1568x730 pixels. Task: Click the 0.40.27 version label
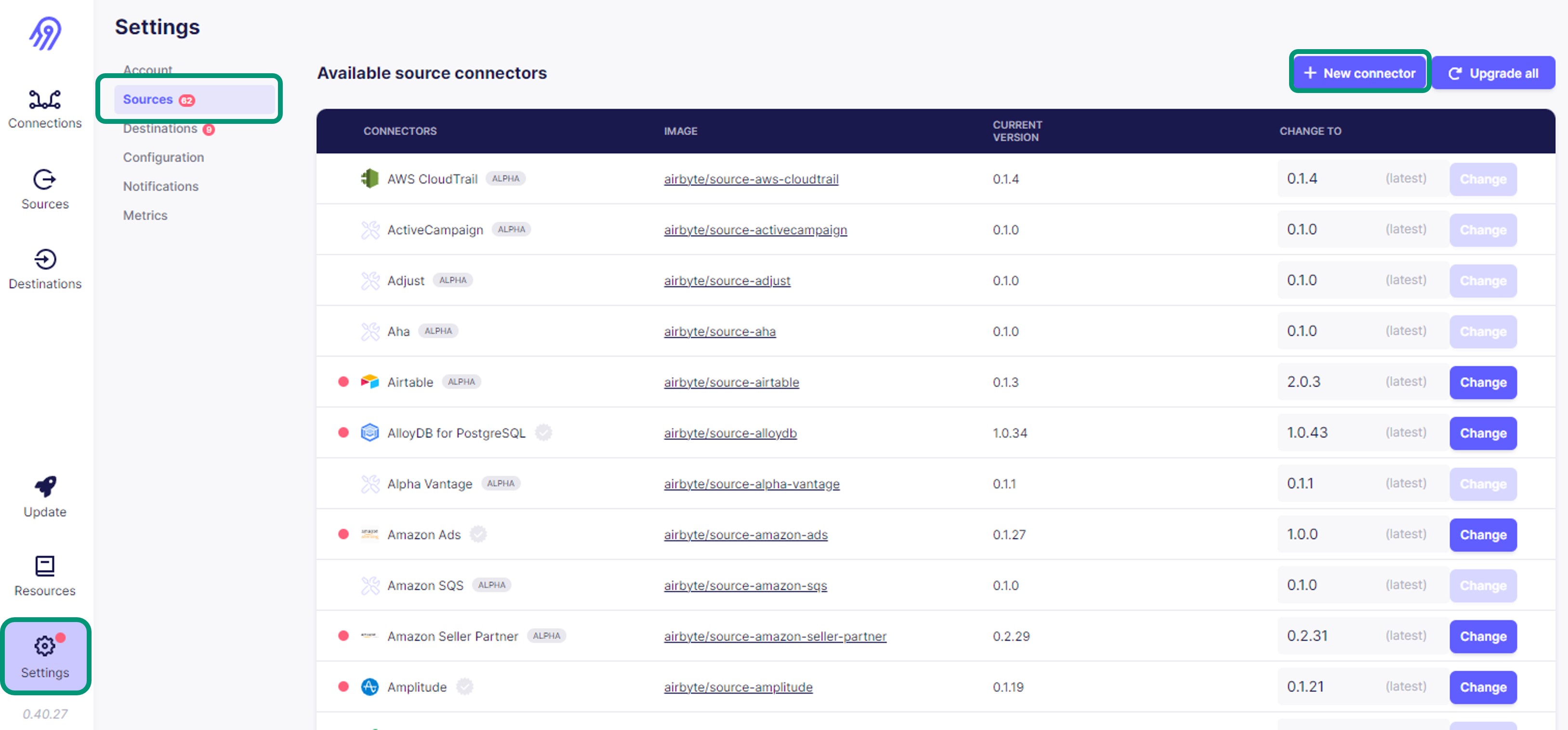click(45, 714)
